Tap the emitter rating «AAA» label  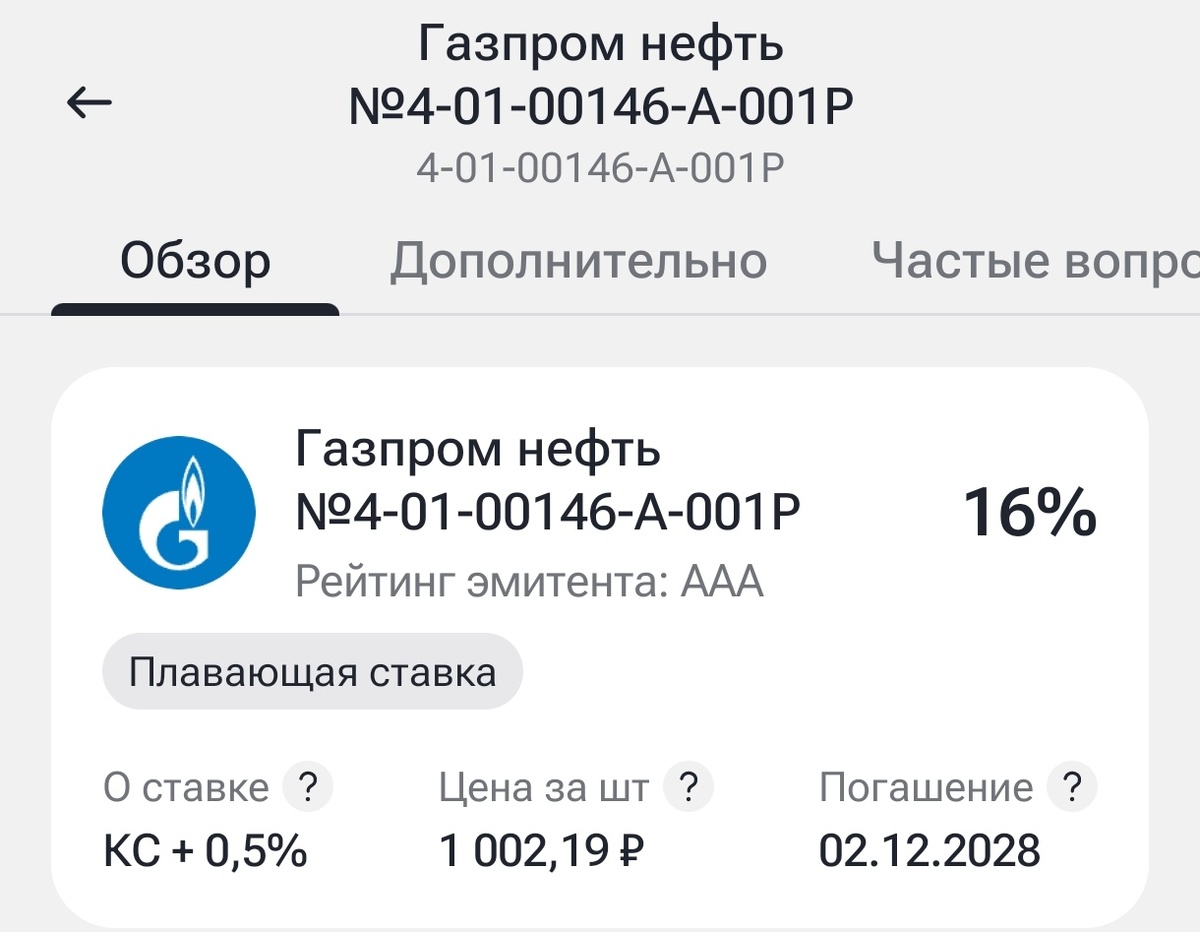coord(530,578)
